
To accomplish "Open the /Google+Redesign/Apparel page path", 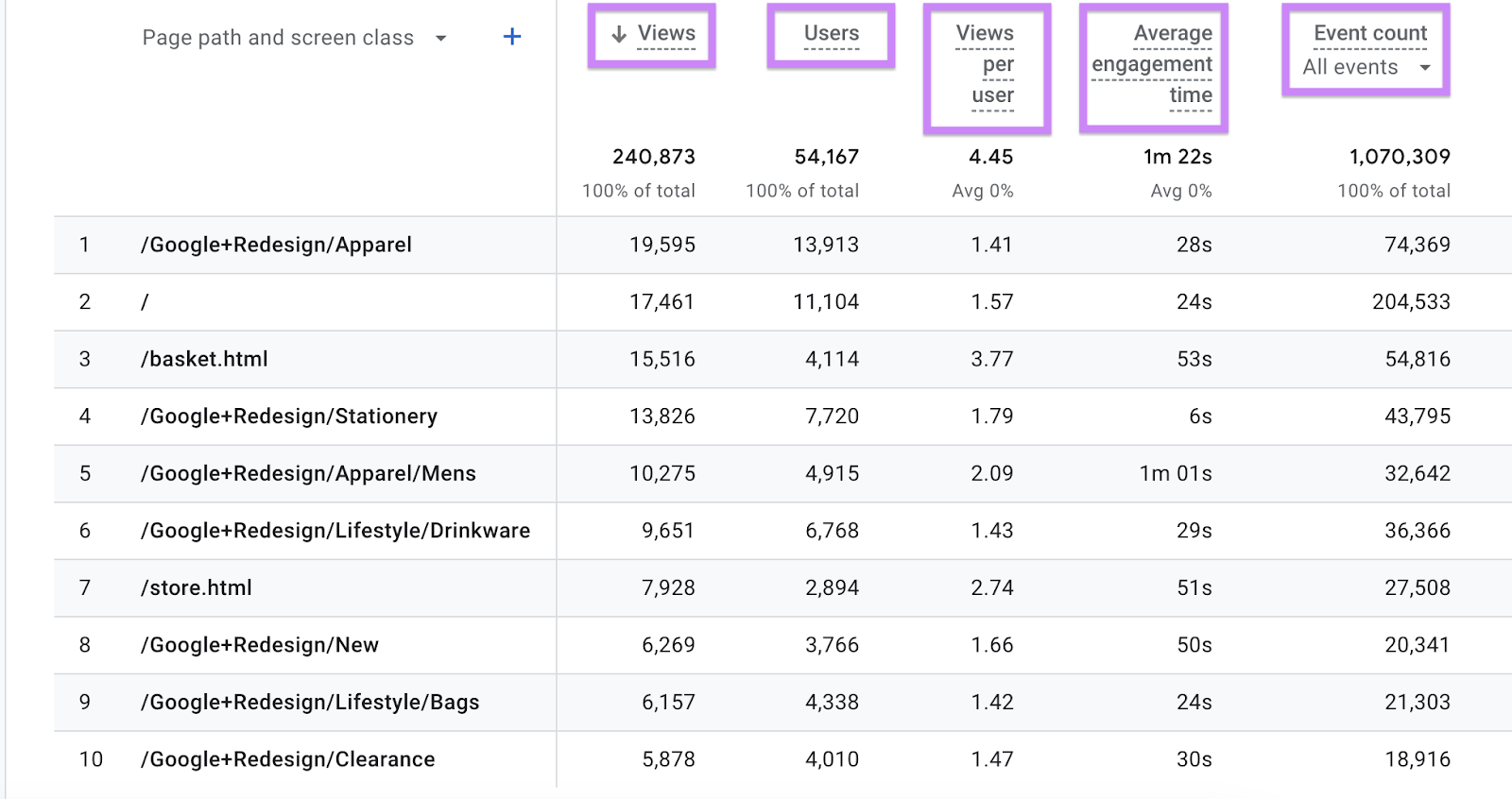I will 276,245.
